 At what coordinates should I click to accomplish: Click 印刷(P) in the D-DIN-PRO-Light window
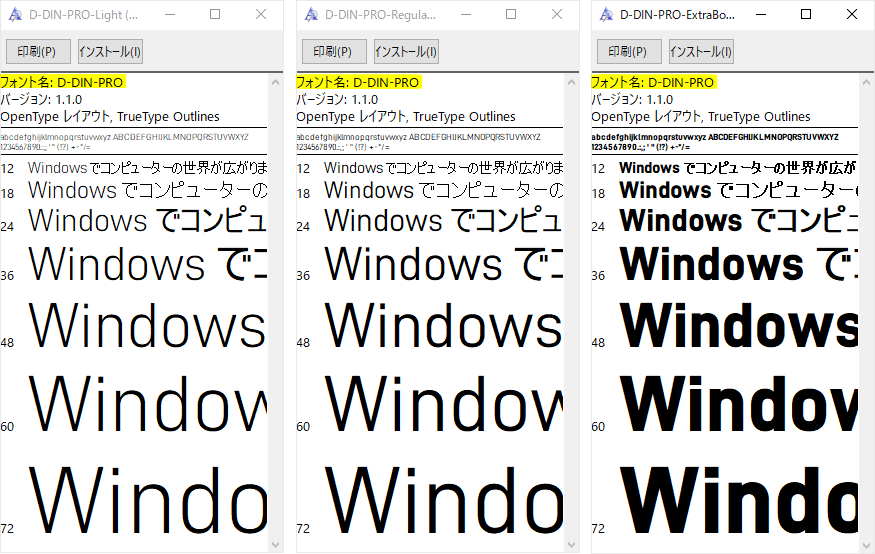click(x=38, y=51)
